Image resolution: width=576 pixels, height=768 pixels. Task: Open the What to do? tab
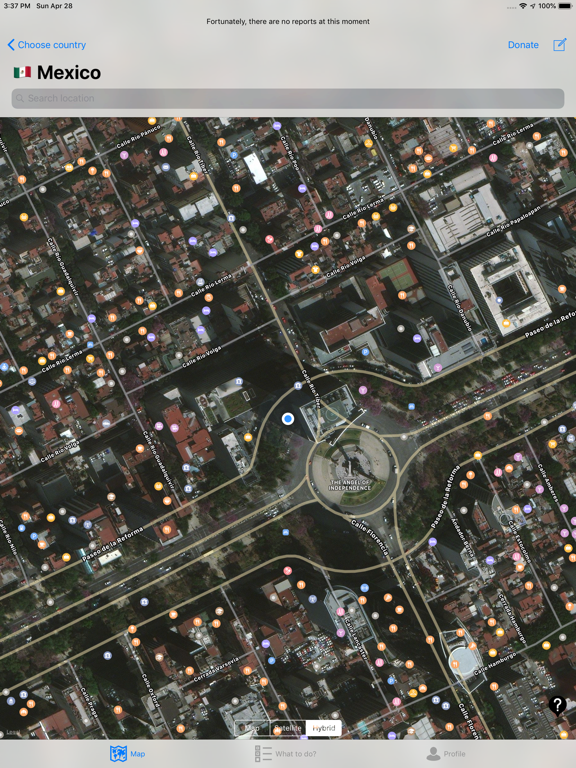tap(286, 754)
